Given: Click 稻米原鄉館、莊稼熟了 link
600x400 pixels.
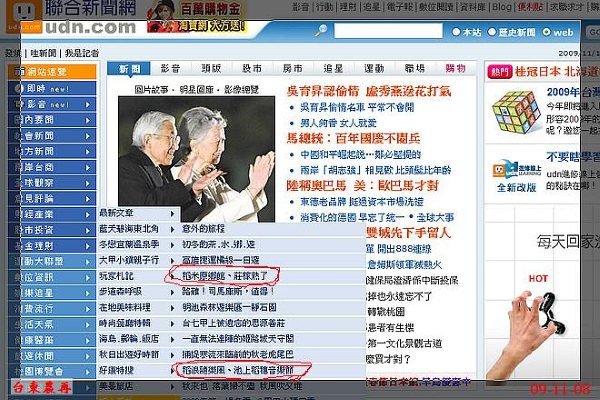Looking at the screenshot, I should tap(225, 276).
